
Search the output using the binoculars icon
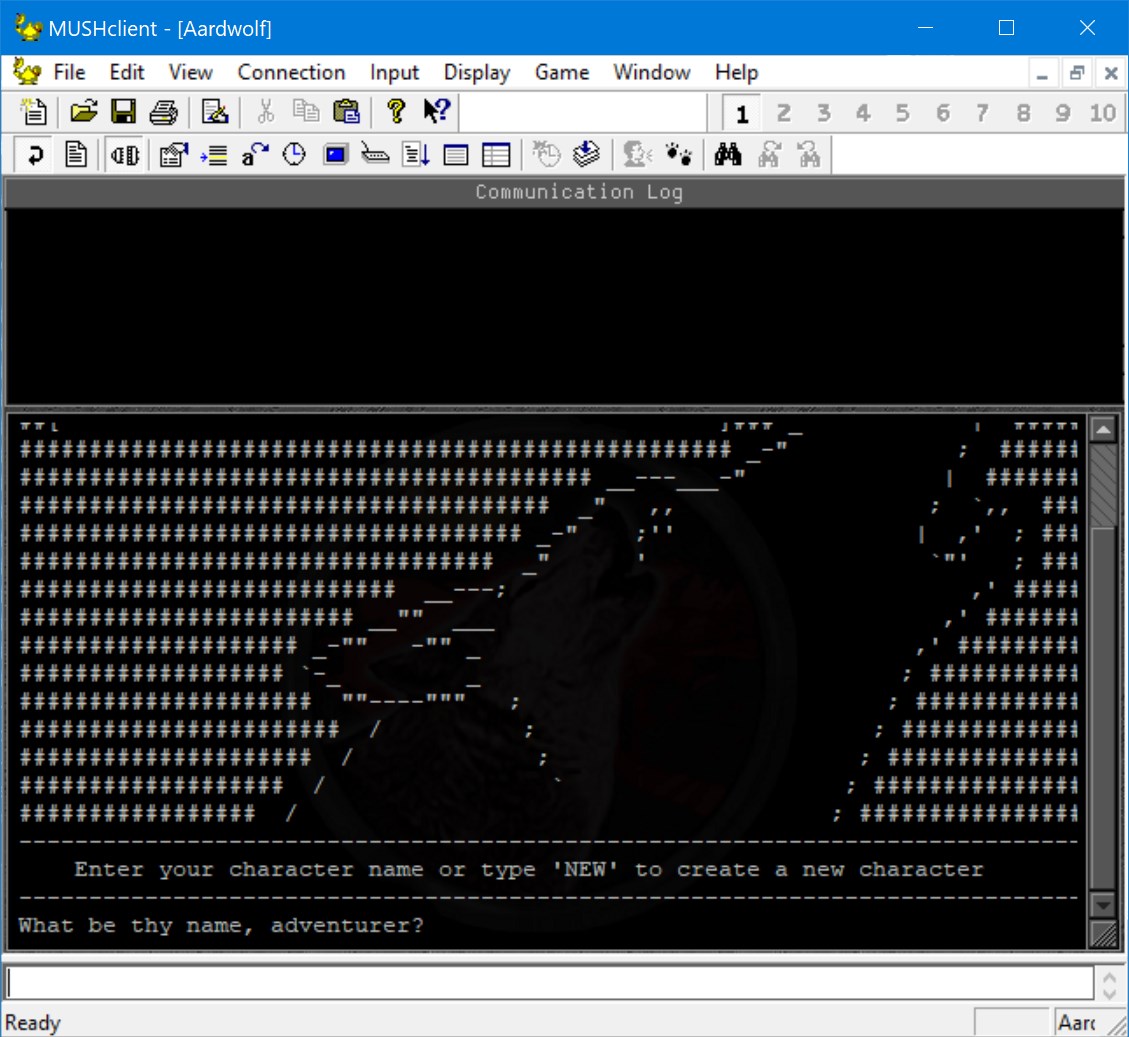[x=729, y=154]
